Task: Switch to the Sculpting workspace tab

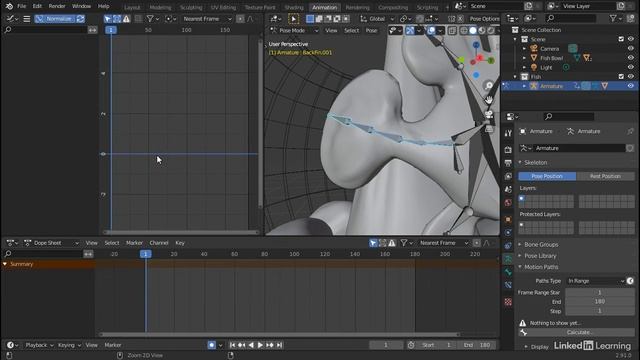Action: tap(191, 7)
